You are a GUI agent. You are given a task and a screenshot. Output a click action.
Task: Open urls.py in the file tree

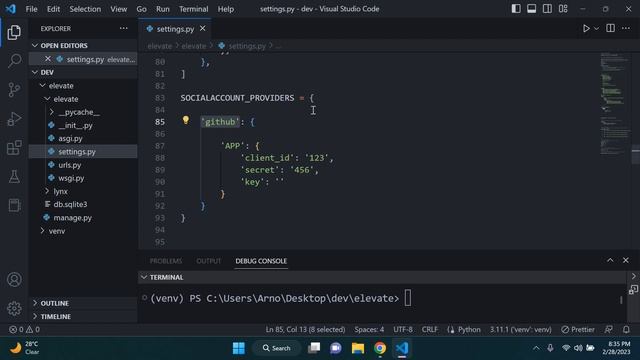coord(83,165)
